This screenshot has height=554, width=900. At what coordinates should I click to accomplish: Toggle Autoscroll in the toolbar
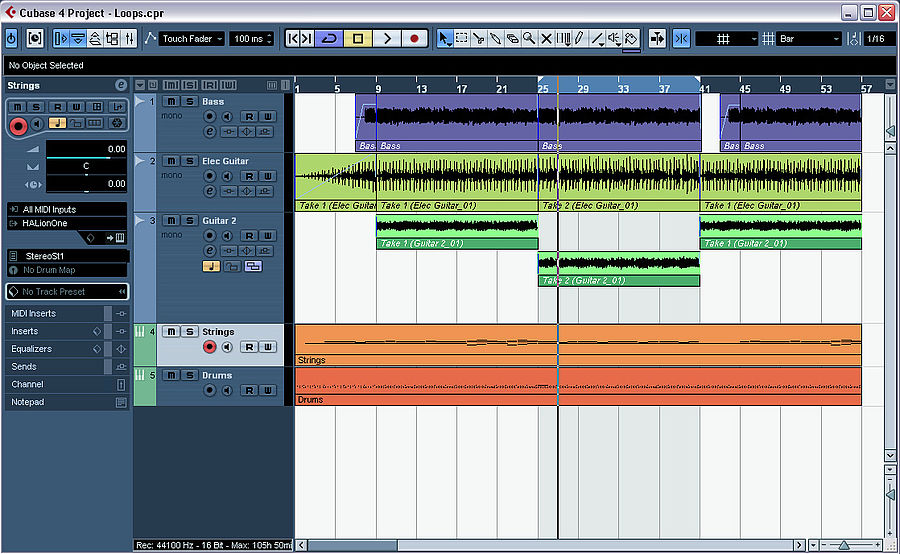click(657, 38)
